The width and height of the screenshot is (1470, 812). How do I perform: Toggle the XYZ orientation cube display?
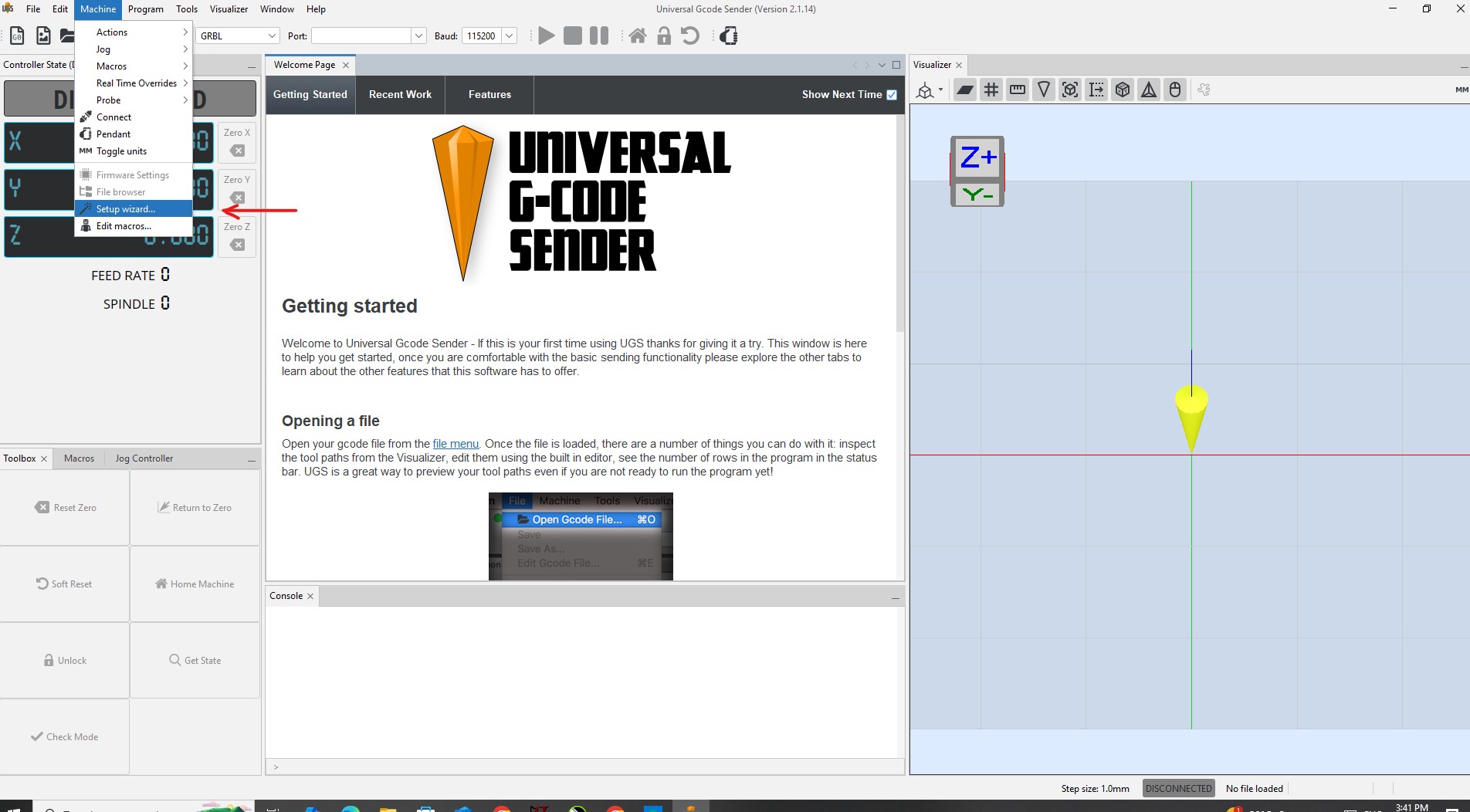[x=1123, y=90]
